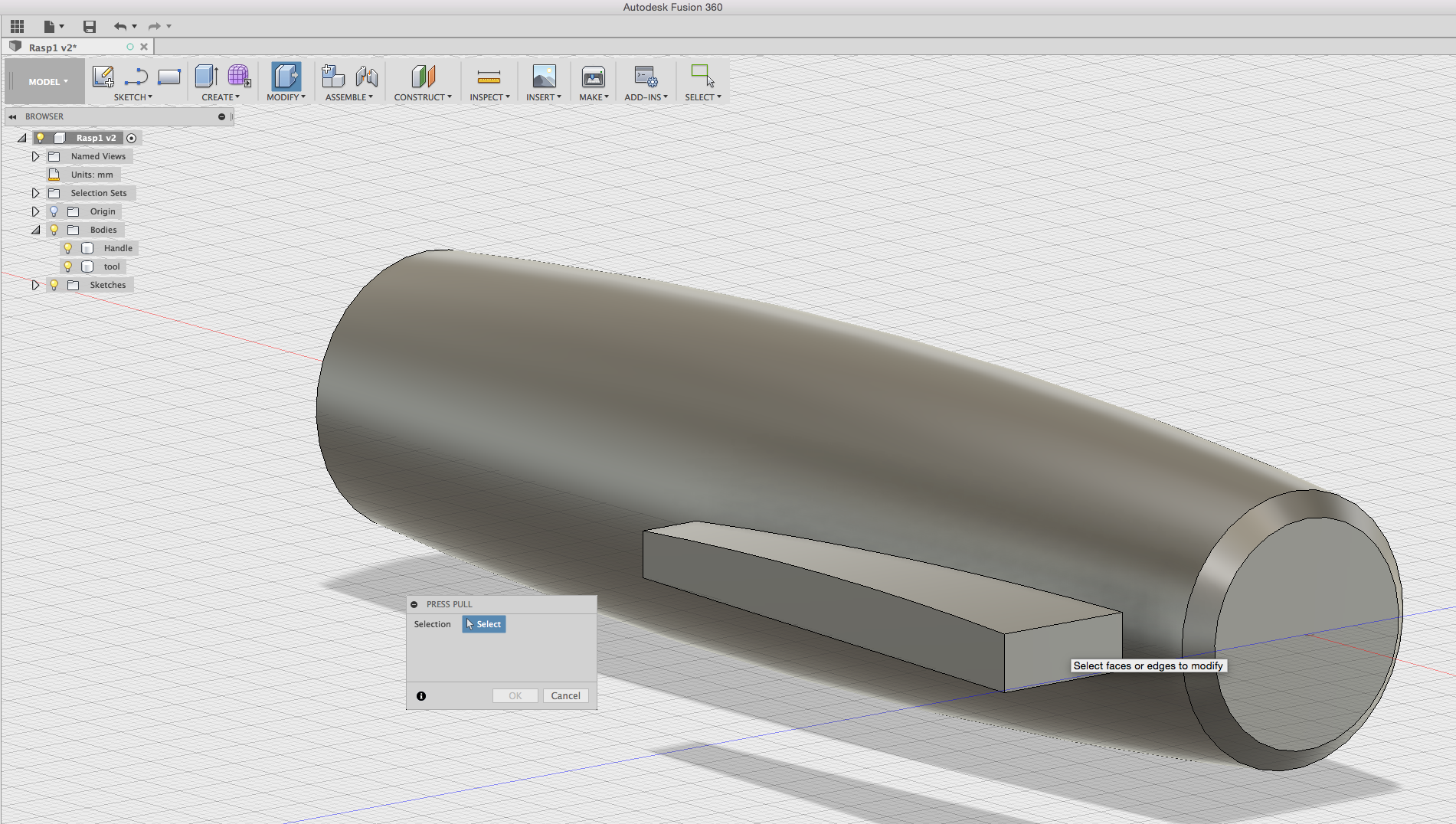Click the info icon in Press Pull dialog
This screenshot has height=824, width=1456.
pos(420,695)
